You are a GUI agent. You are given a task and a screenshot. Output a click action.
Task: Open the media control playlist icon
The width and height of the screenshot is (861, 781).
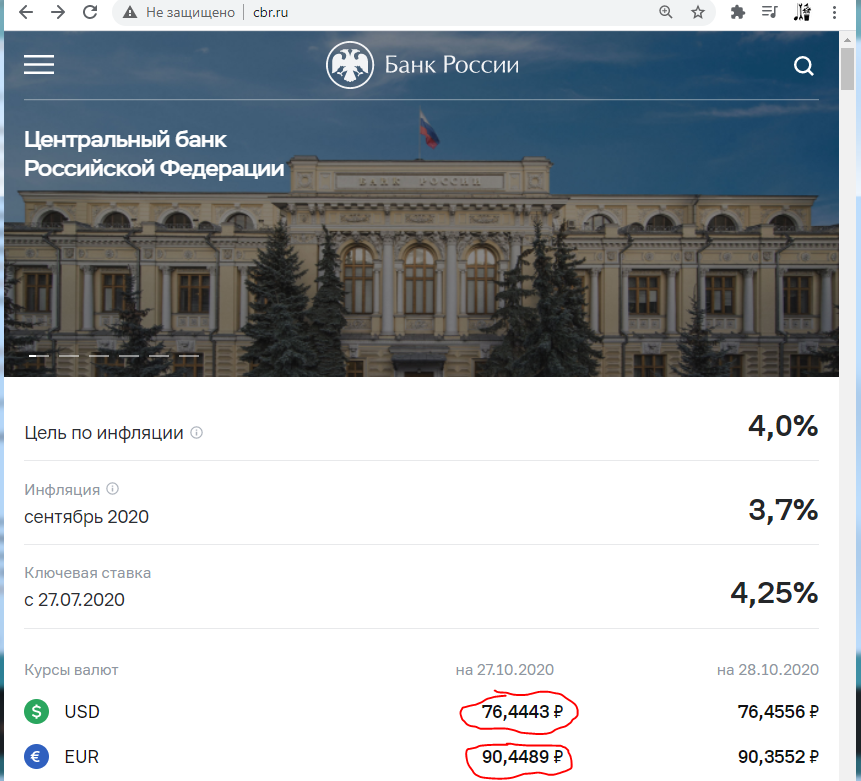click(770, 12)
